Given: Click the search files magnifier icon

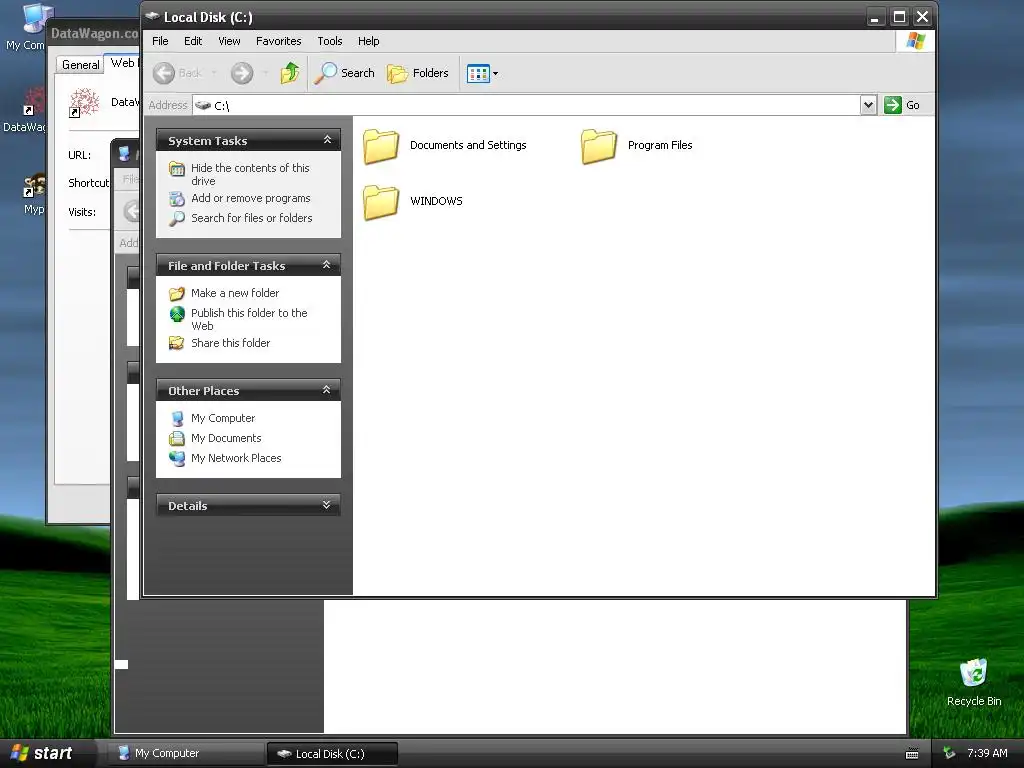Looking at the screenshot, I should pos(177,219).
